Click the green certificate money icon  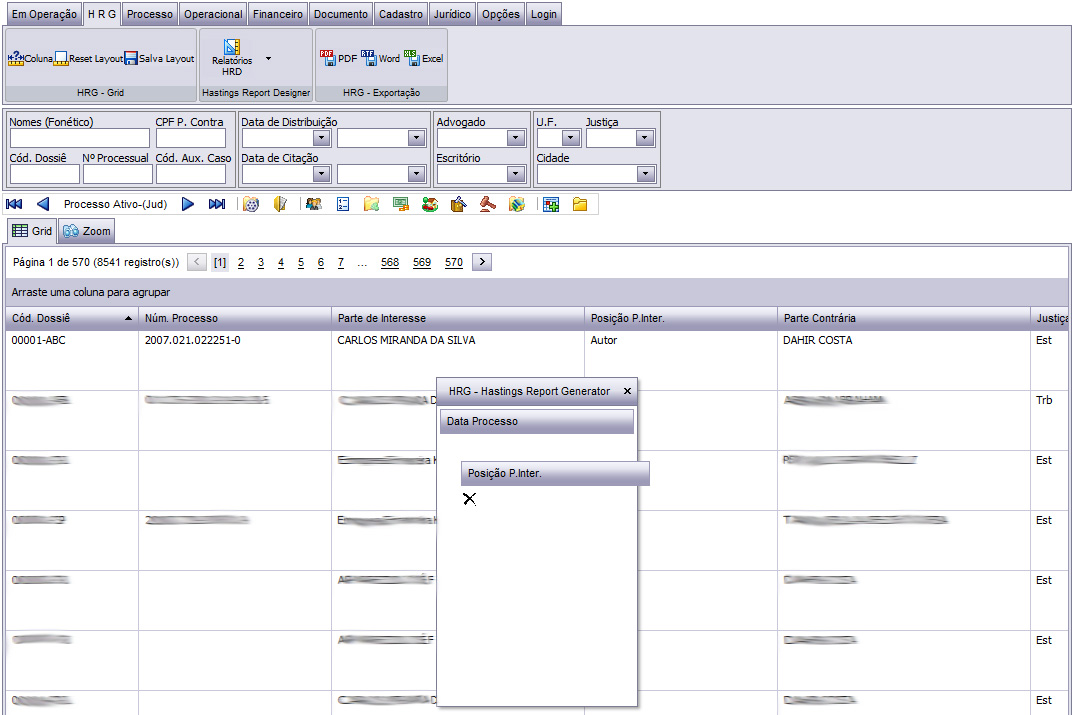pos(401,204)
